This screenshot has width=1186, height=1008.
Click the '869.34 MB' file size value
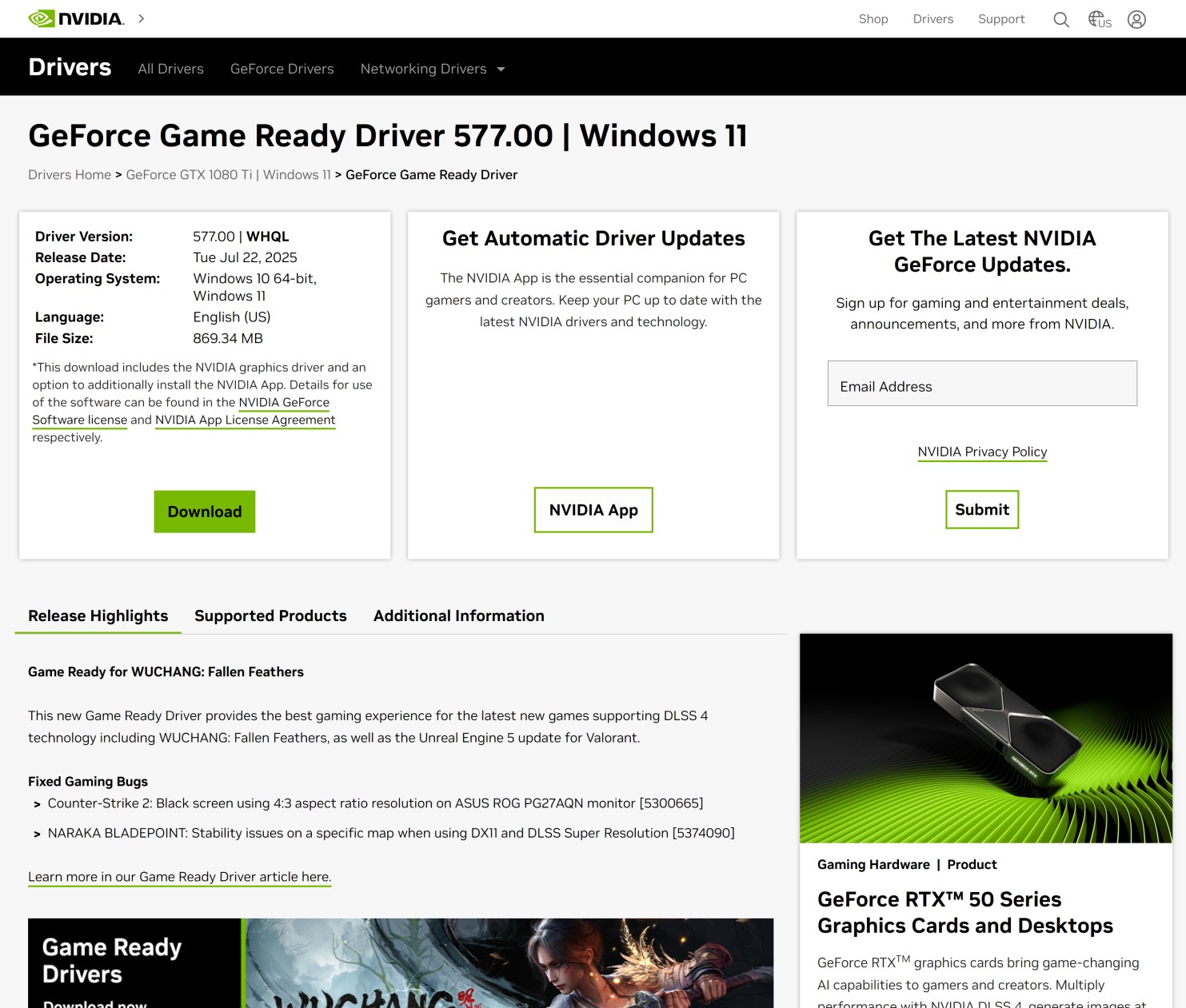pyautogui.click(x=228, y=338)
